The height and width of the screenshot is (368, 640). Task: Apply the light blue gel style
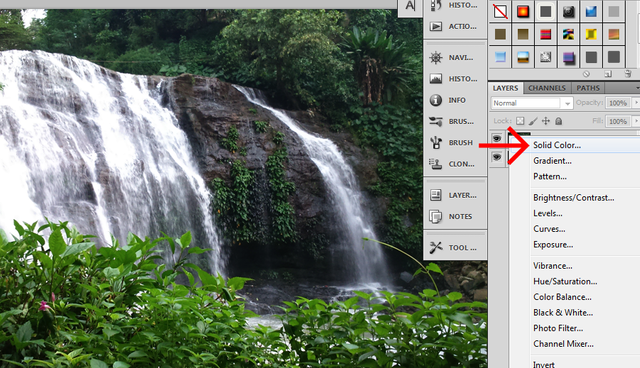[x=500, y=57]
